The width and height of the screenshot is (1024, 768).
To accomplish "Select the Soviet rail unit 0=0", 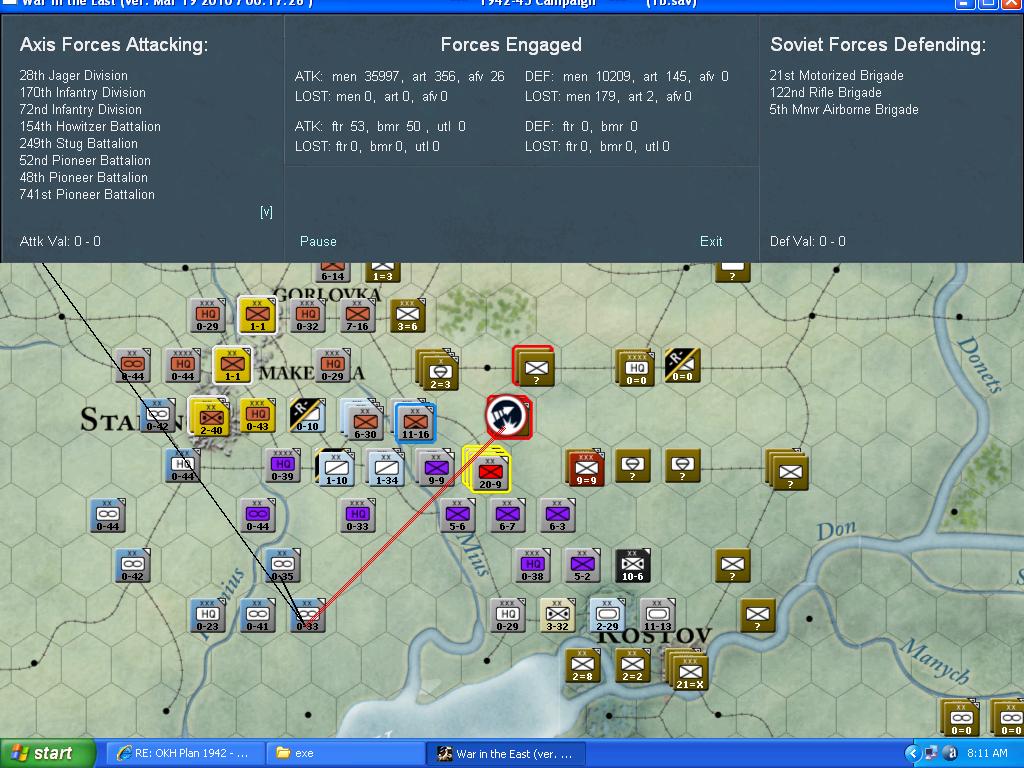I will click(x=682, y=366).
